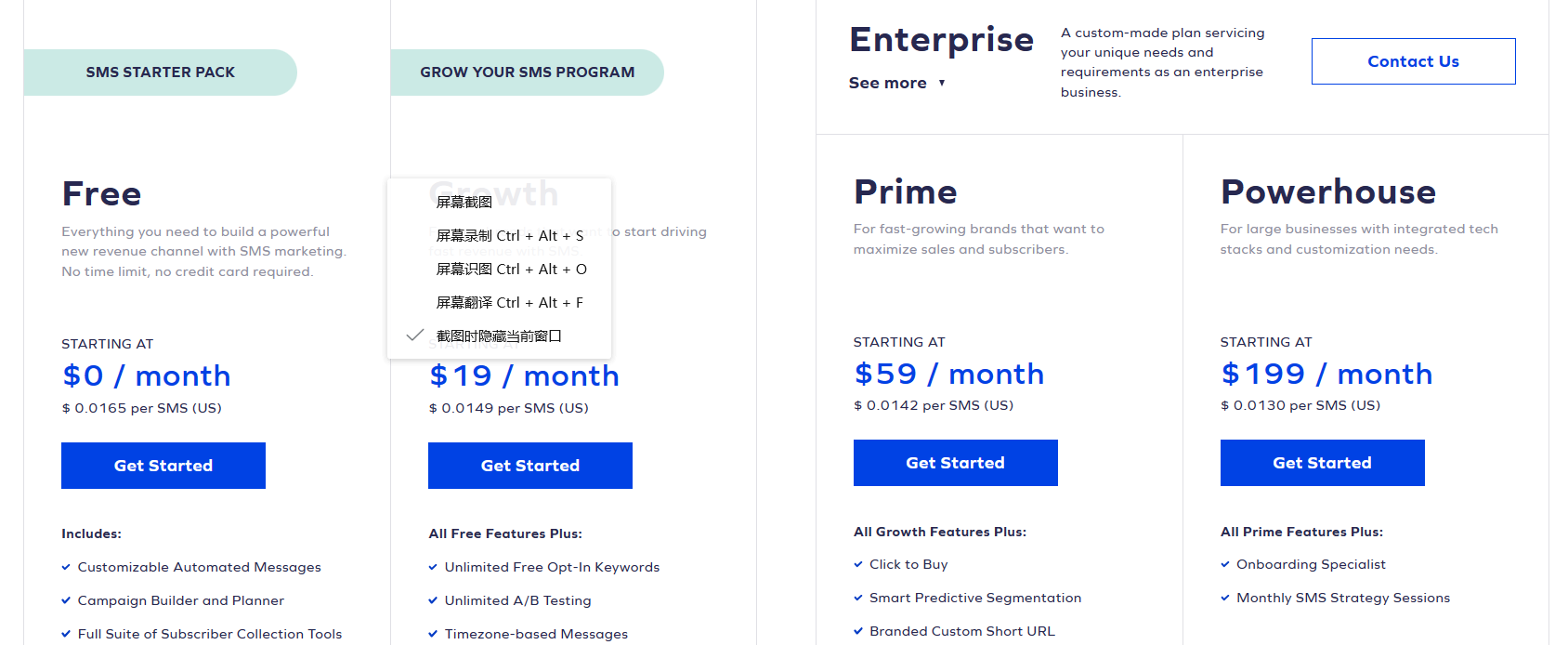Click checkmark icon beside Click to Buy
Screen dimensions: 1568x645
858,564
